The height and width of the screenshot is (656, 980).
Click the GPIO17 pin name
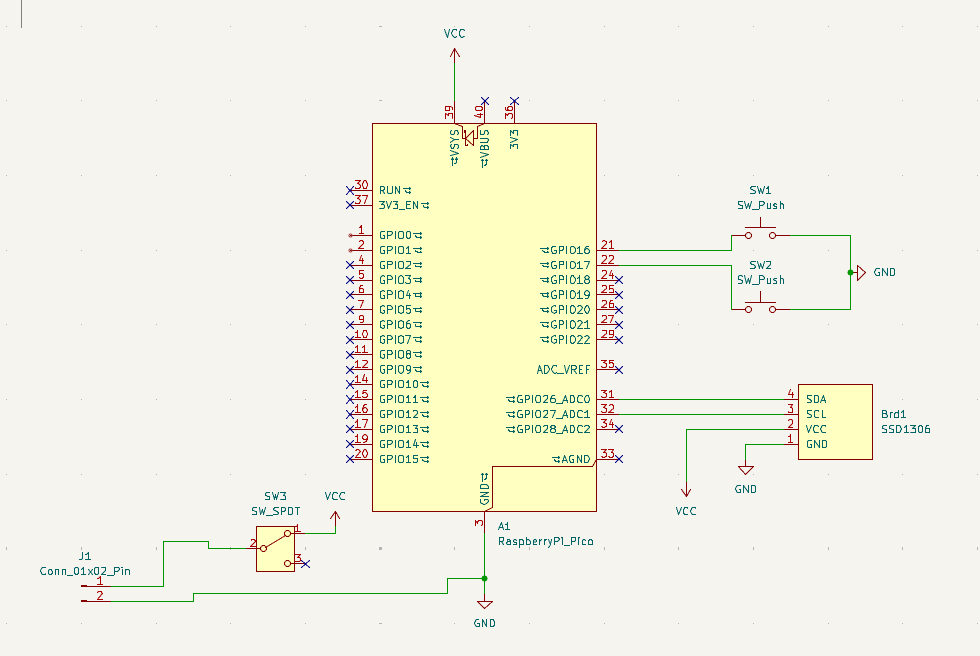(x=566, y=265)
